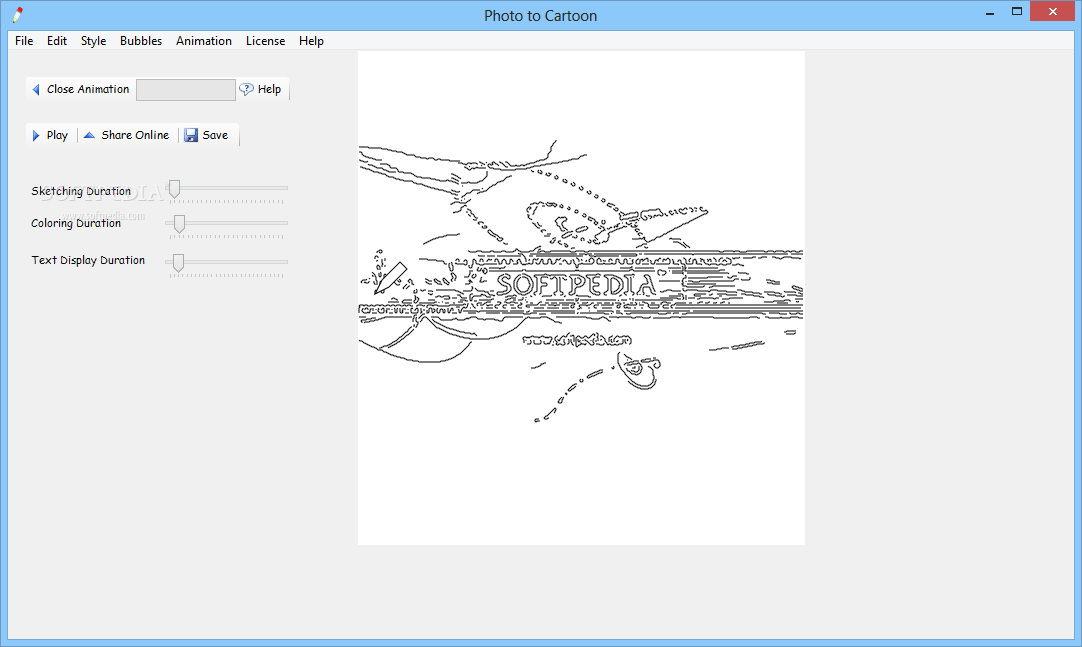
Task: Click the Share Online upload arrow icon
Action: point(89,135)
